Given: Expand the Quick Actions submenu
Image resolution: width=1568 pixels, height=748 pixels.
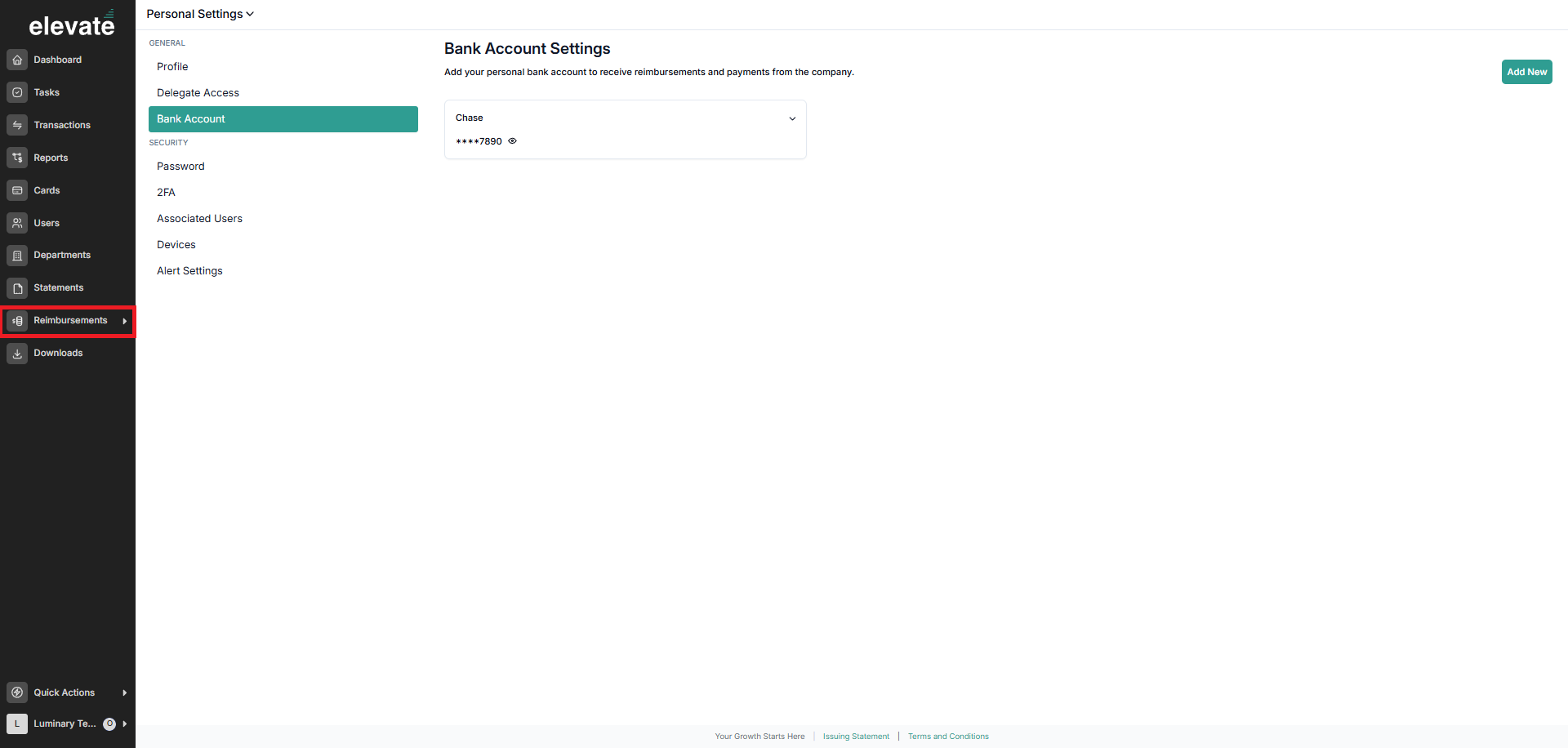Looking at the screenshot, I should 124,692.
